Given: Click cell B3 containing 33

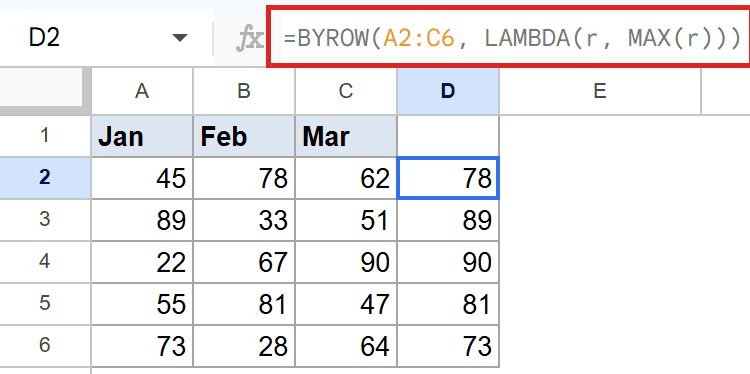Looking at the screenshot, I should (244, 220).
